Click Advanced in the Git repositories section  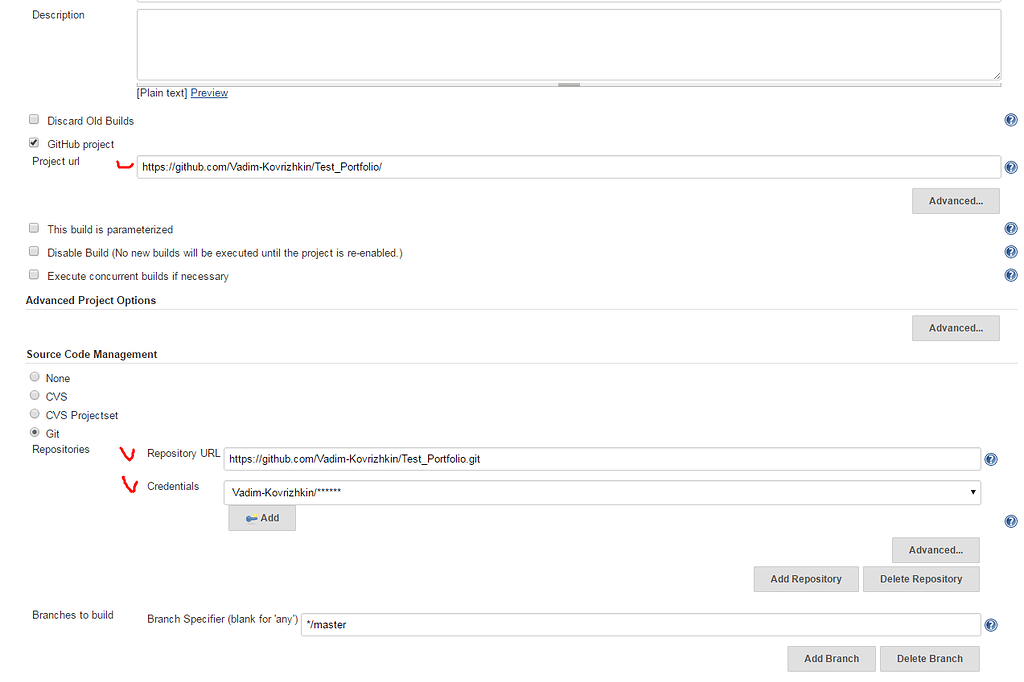click(x=935, y=549)
